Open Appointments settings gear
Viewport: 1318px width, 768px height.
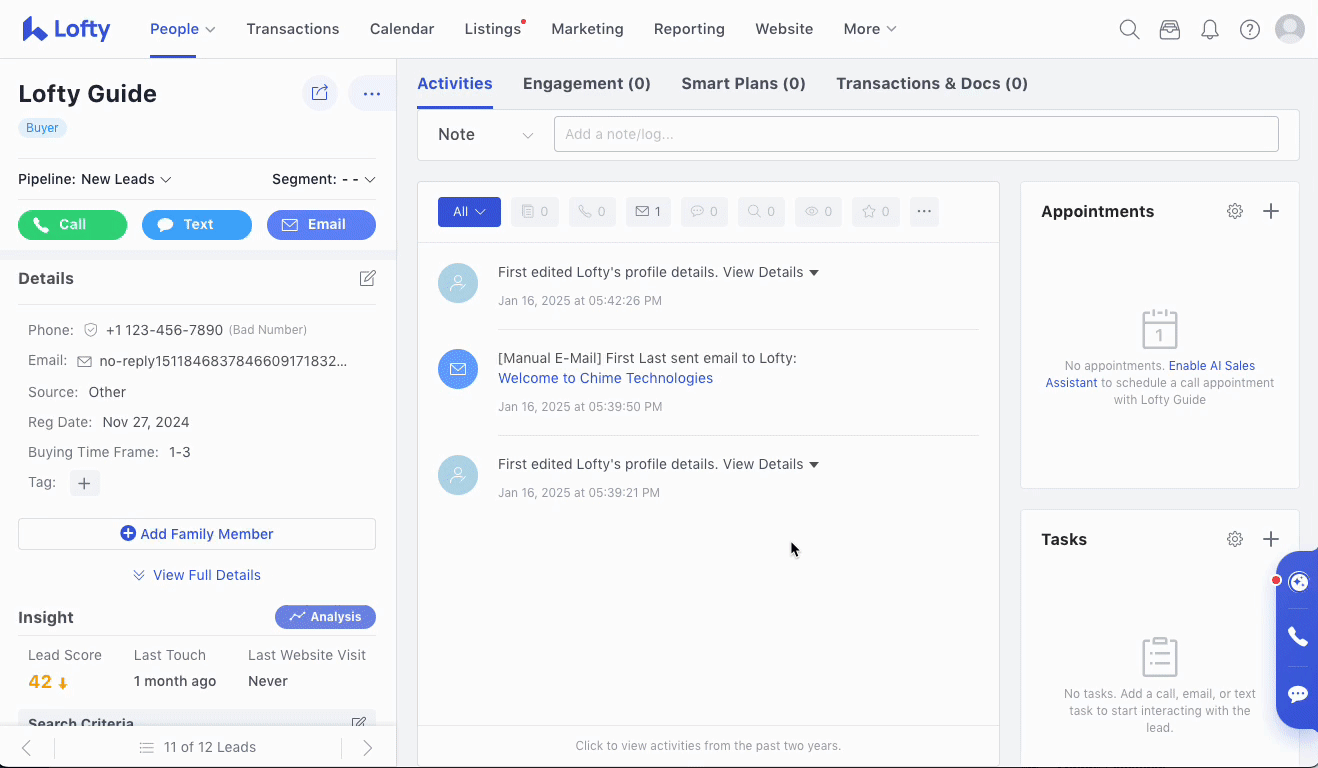coord(1235,211)
